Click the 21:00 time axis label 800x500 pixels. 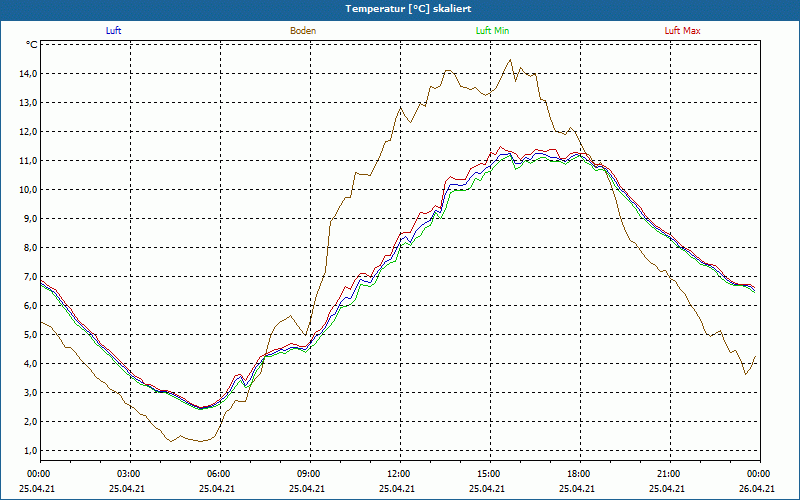tap(668, 473)
